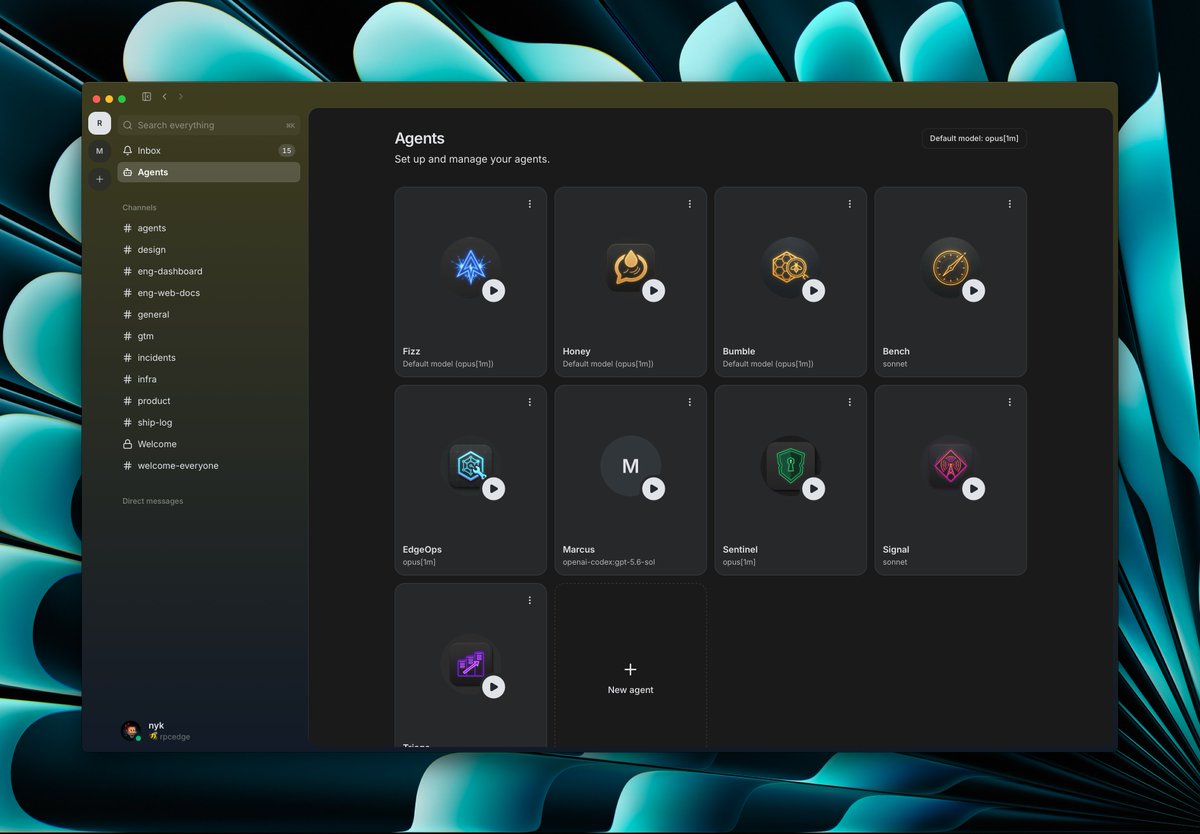The image size is (1200, 834).
Task: Click the Signal pink antenna avatar
Action: pyautogui.click(x=950, y=465)
